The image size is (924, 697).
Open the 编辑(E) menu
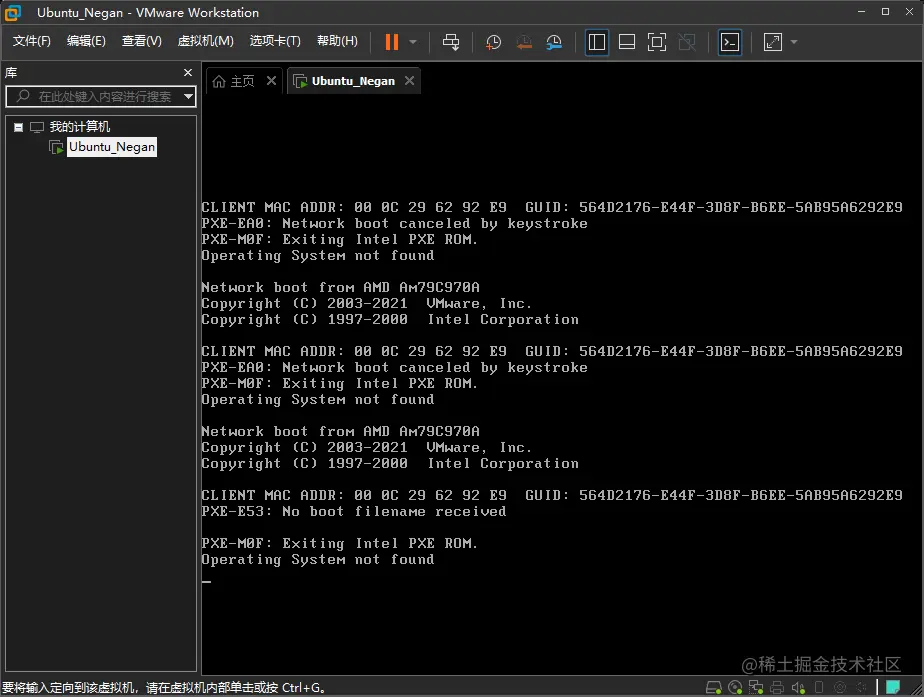[x=86, y=41]
